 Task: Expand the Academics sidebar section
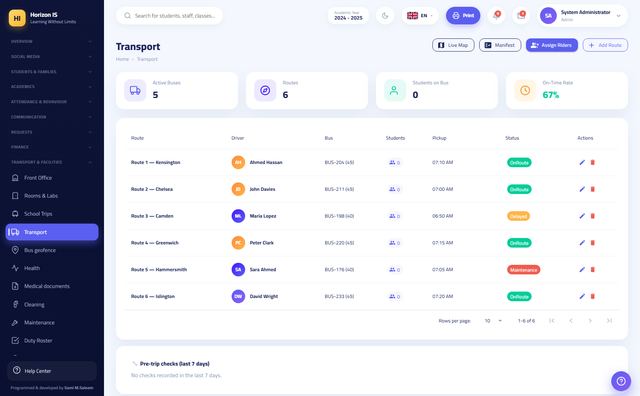point(52,87)
